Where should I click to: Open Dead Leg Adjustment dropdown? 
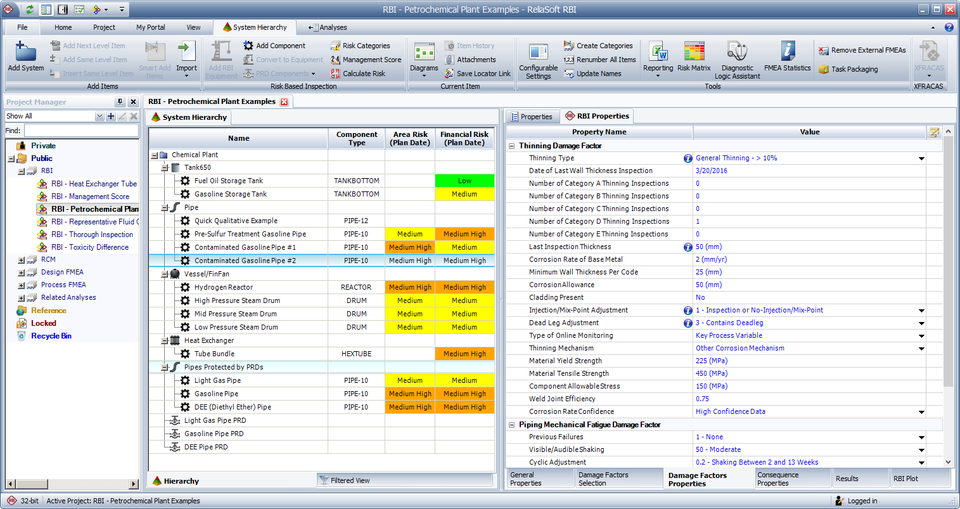[x=921, y=323]
